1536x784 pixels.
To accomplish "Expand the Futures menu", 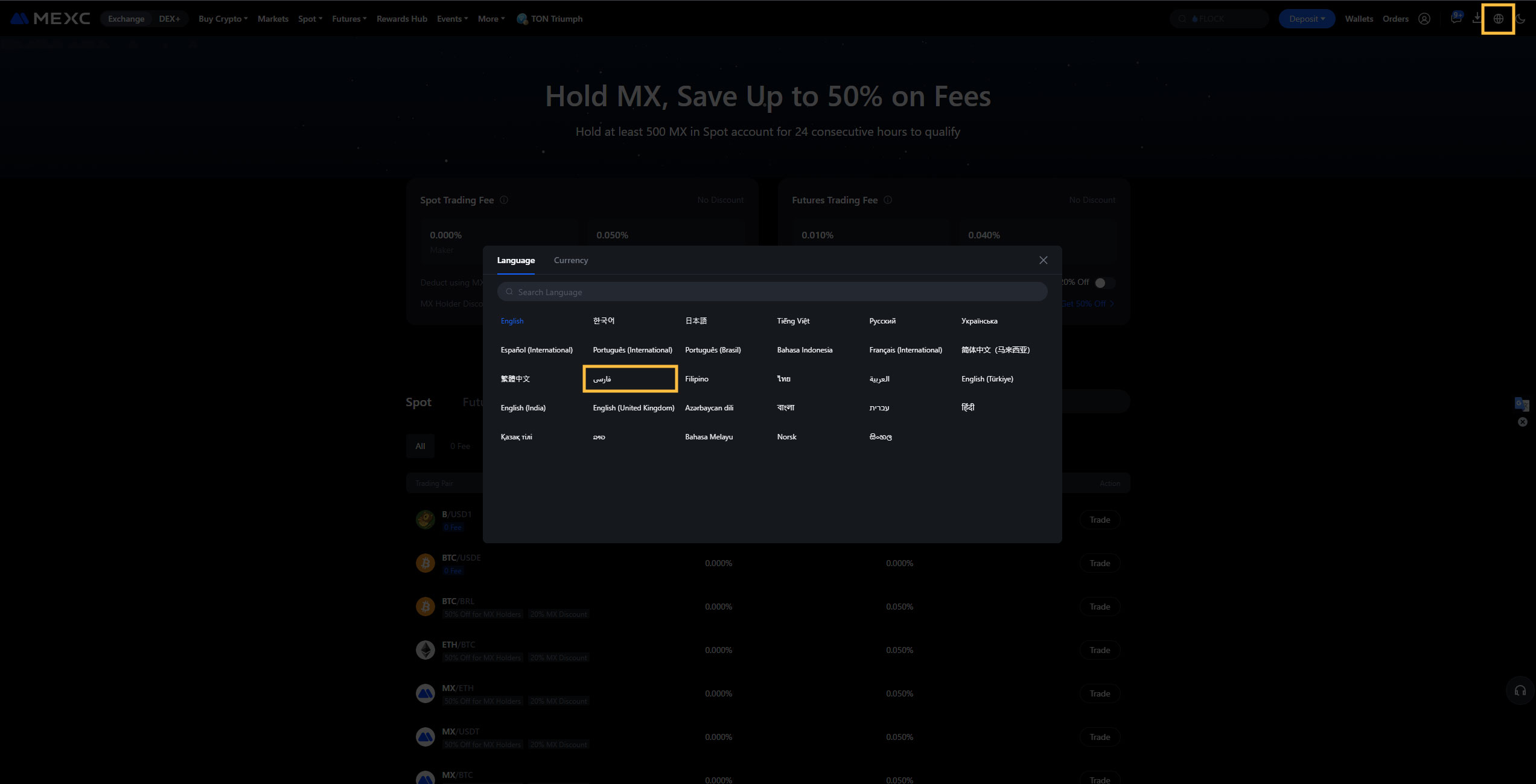I will click(x=349, y=19).
